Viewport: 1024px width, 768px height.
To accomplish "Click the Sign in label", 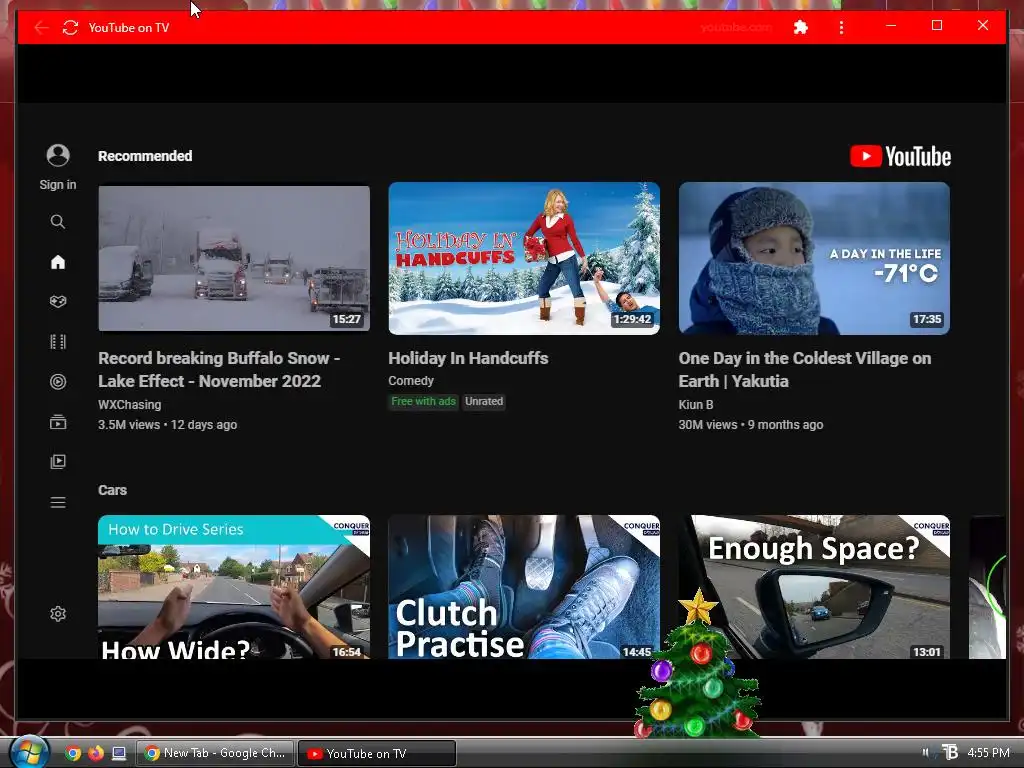I will 57,185.
